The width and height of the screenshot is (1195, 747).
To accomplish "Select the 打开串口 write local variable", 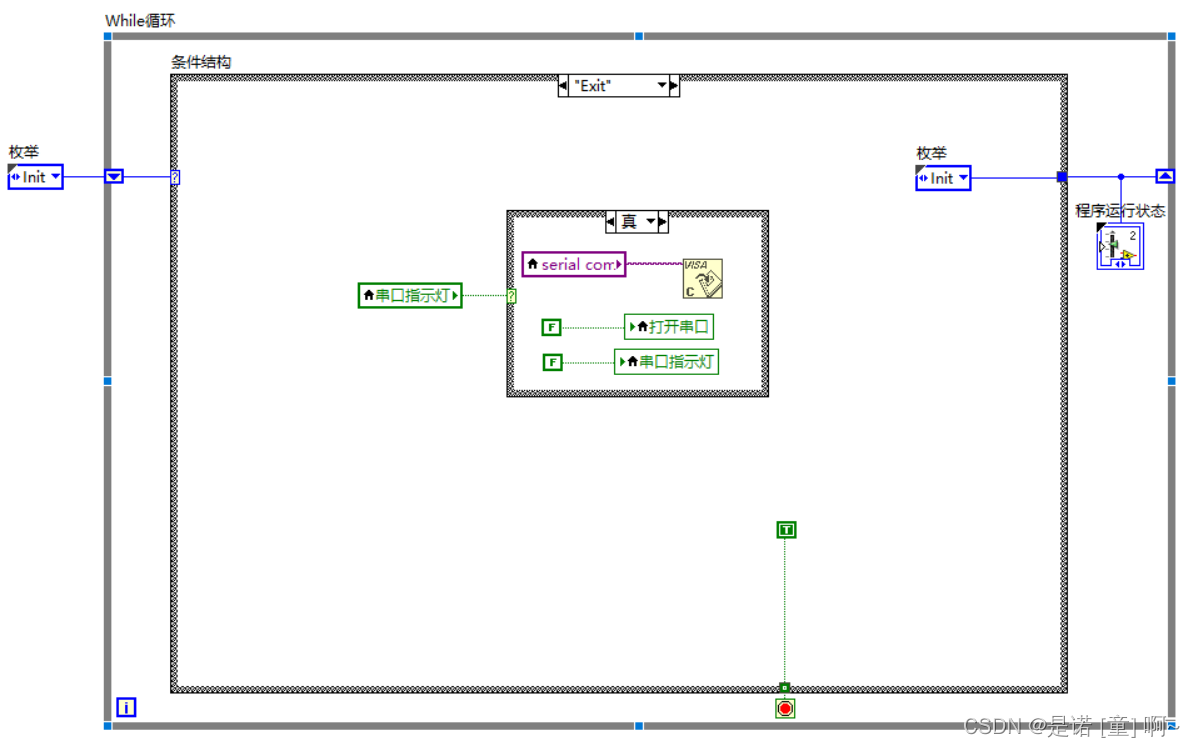I will click(x=668, y=327).
